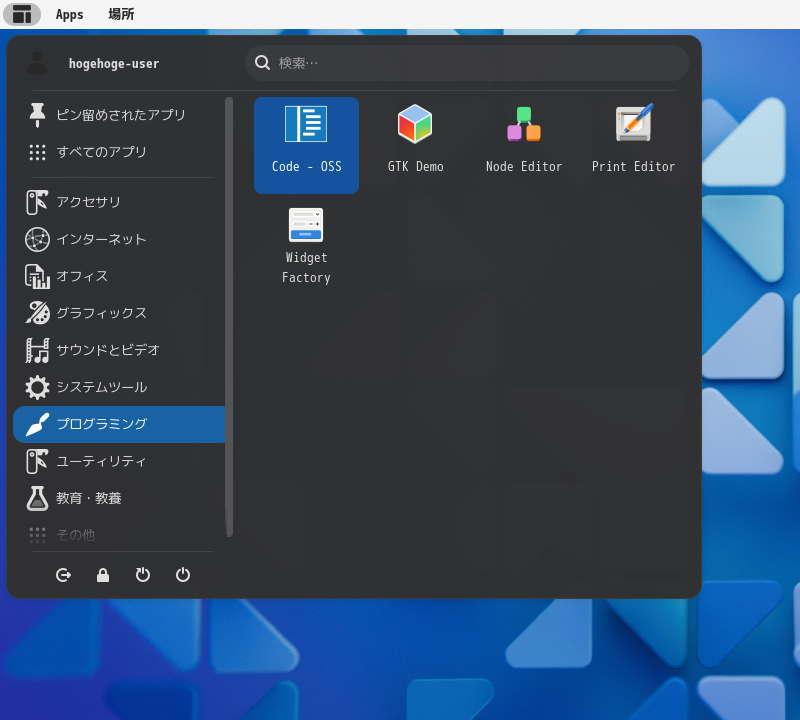Click the log out icon

63,575
